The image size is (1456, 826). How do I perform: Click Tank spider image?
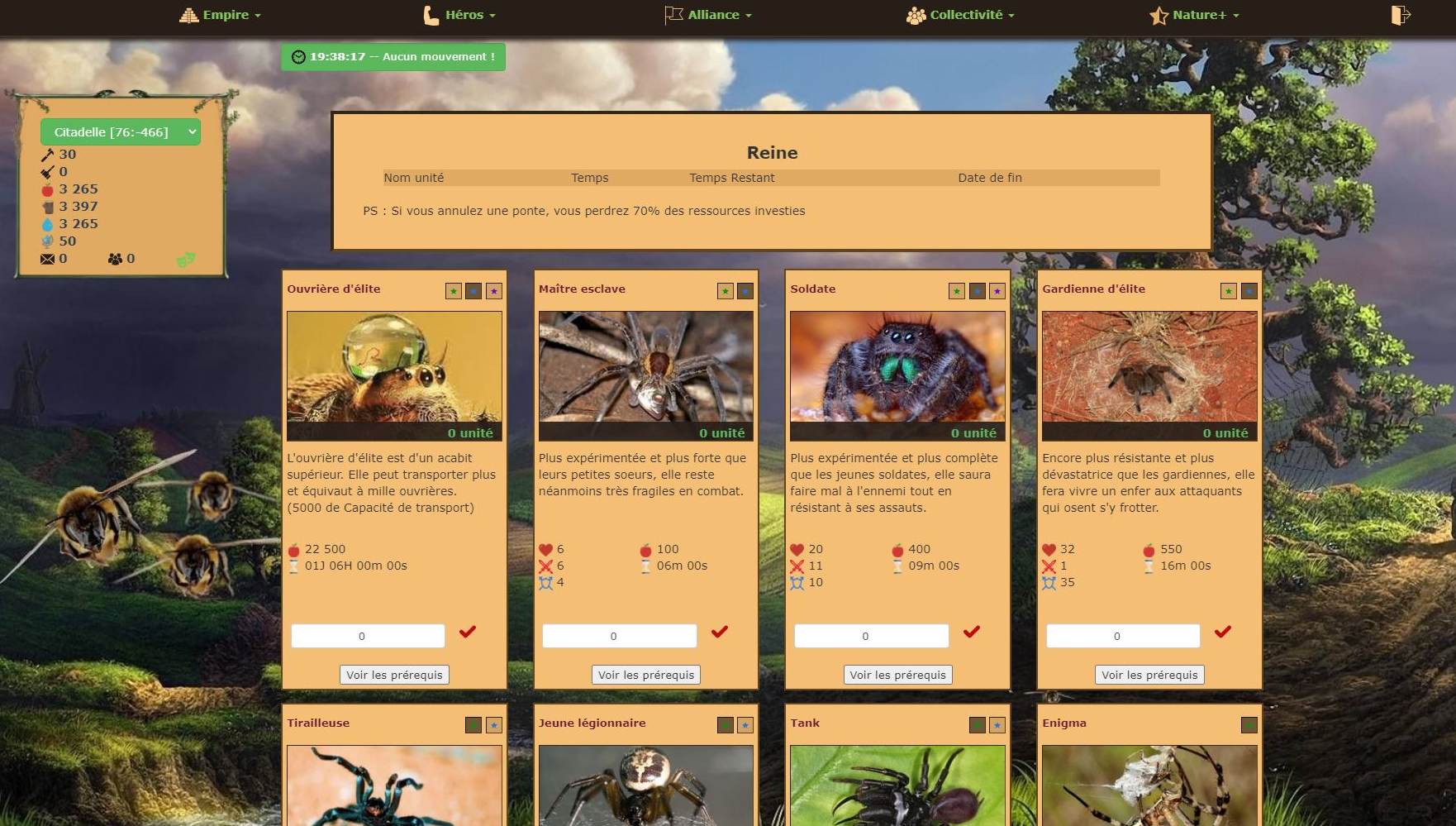coord(897,785)
